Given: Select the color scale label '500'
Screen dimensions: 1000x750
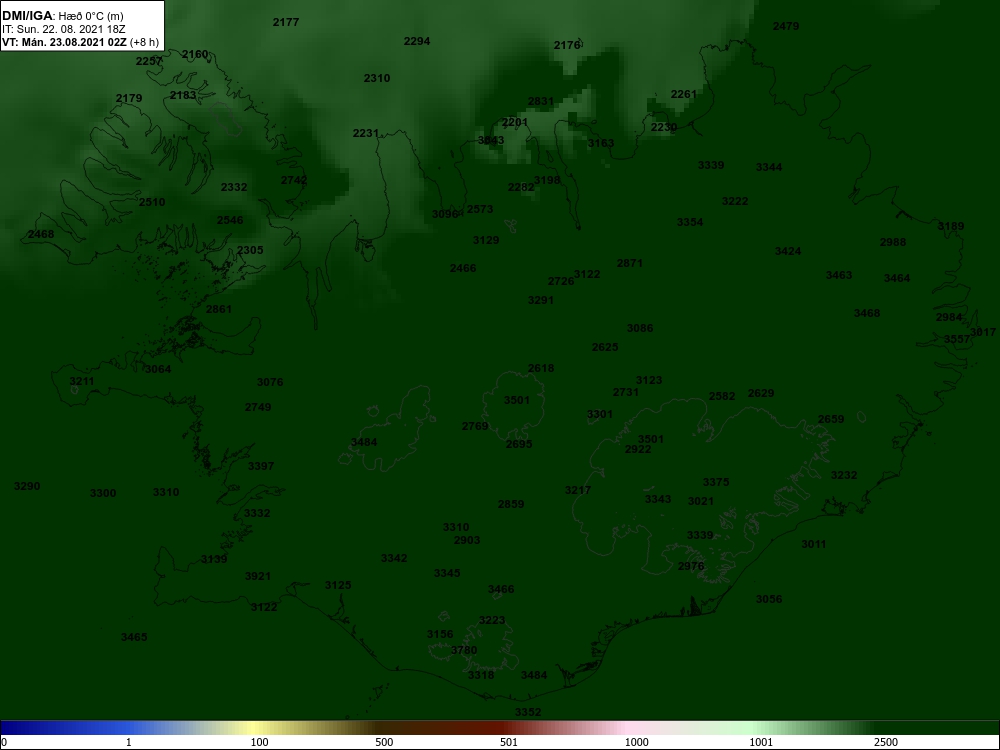Looking at the screenshot, I should point(384,742).
